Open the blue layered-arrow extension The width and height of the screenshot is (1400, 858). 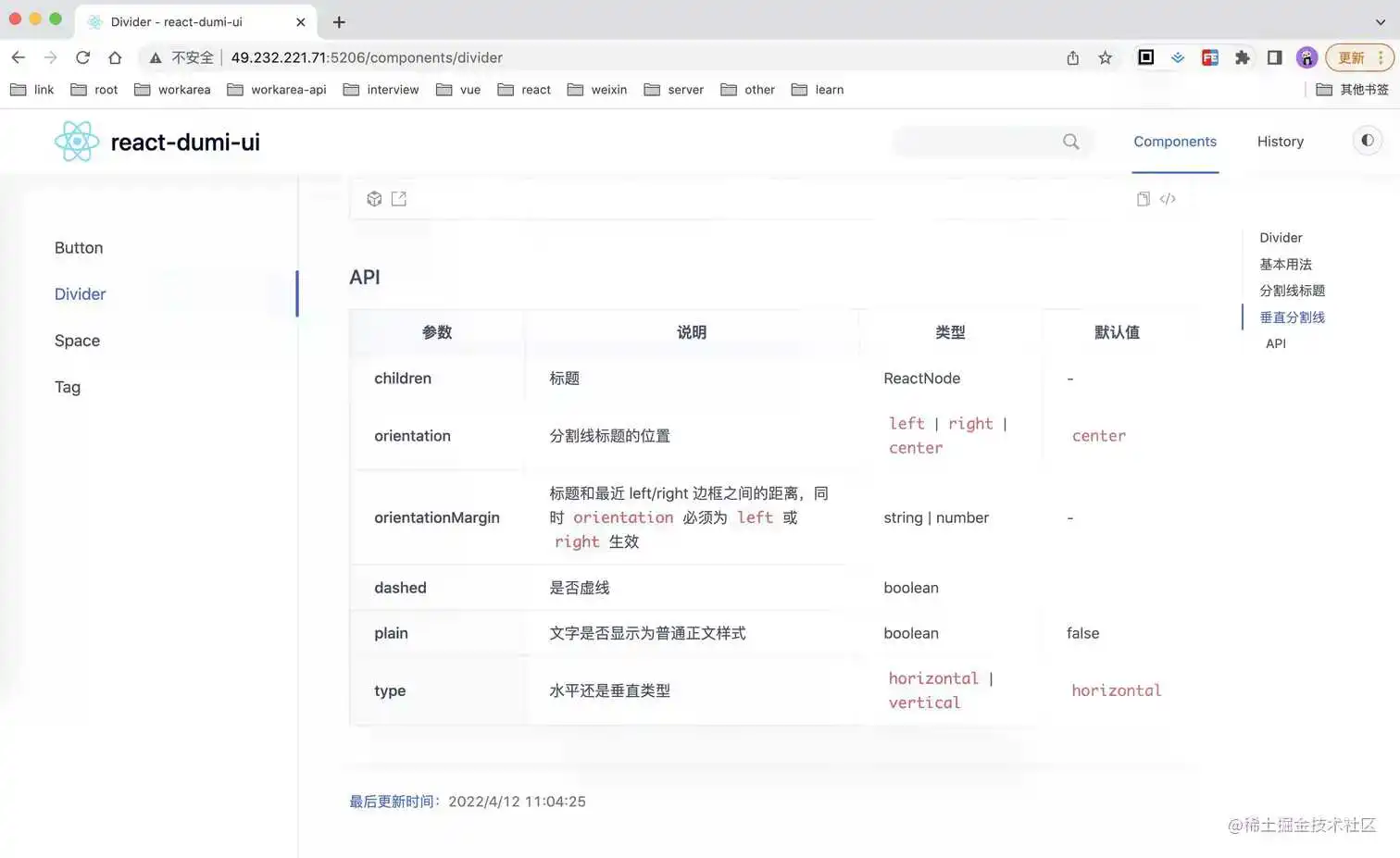1178,57
